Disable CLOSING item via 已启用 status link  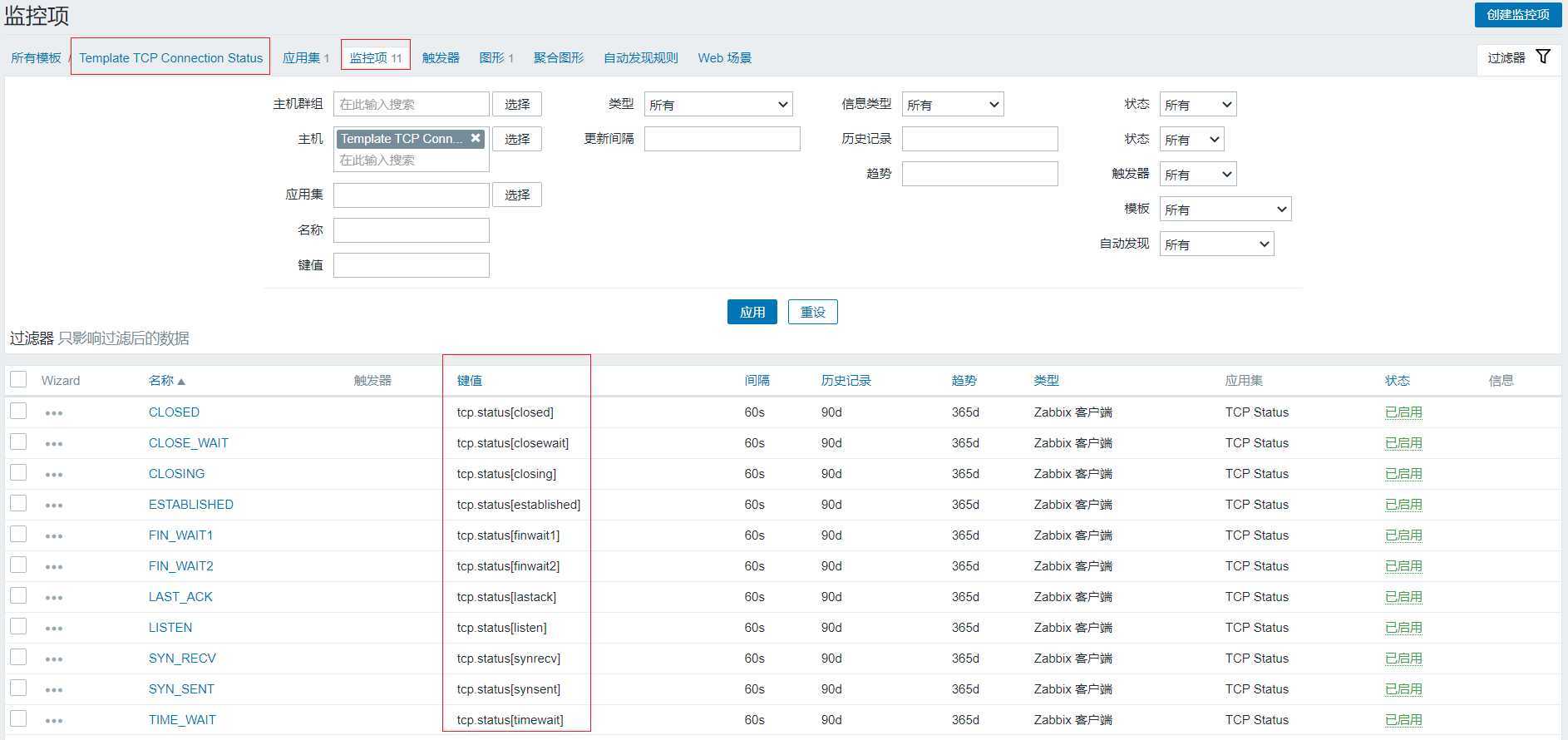click(x=1403, y=474)
